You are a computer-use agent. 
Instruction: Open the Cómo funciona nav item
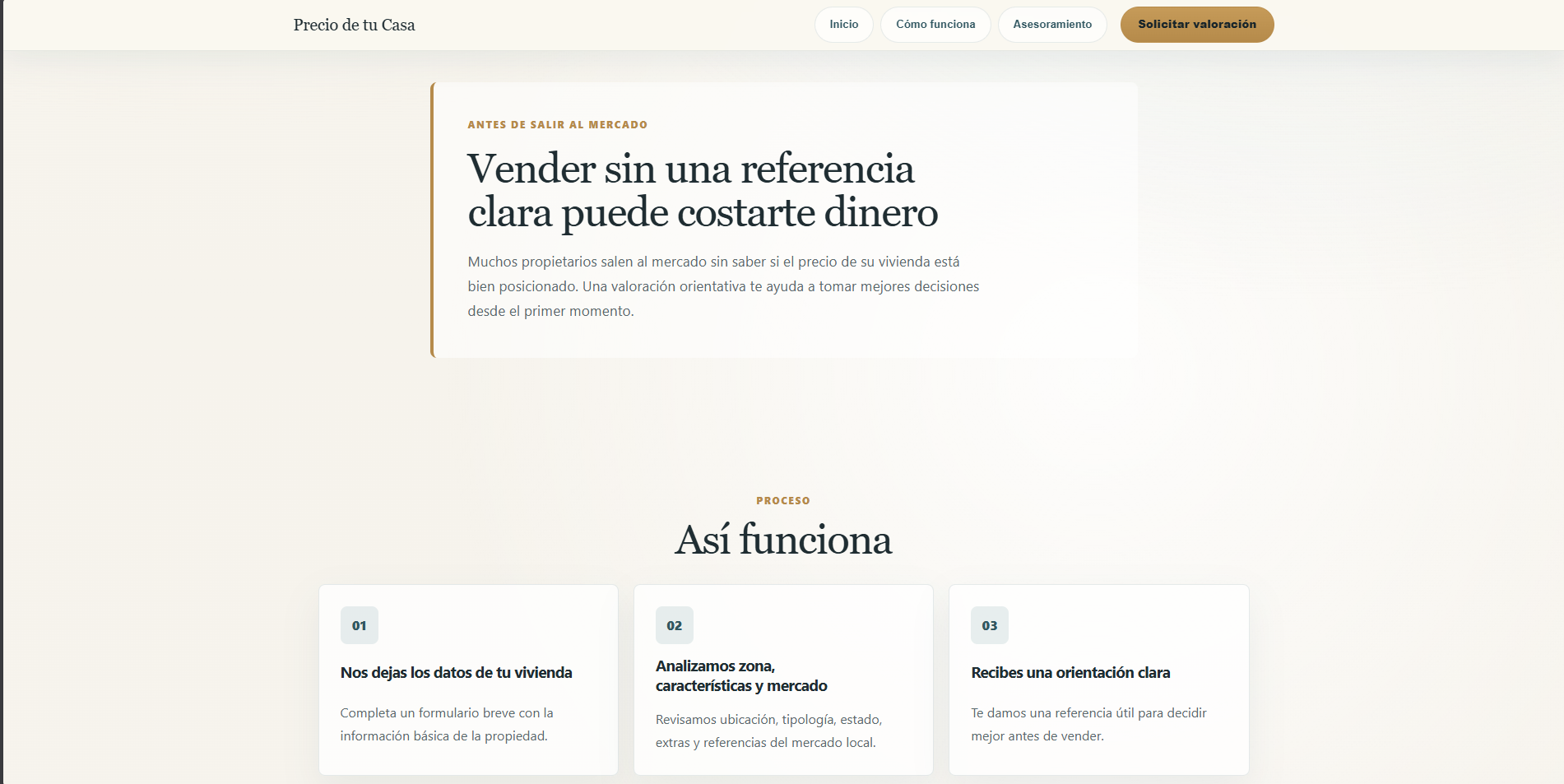935,25
